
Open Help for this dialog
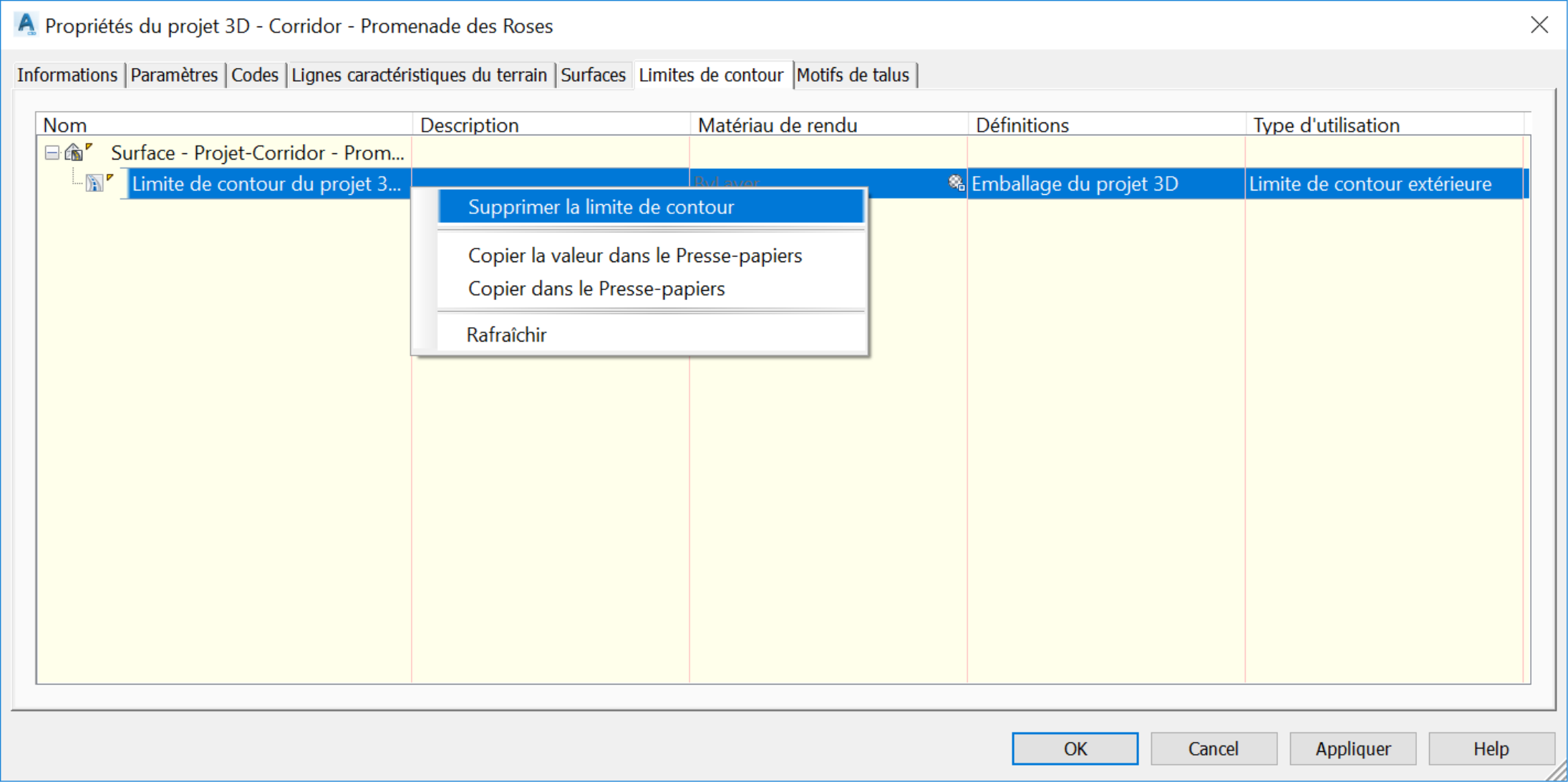[x=1491, y=748]
